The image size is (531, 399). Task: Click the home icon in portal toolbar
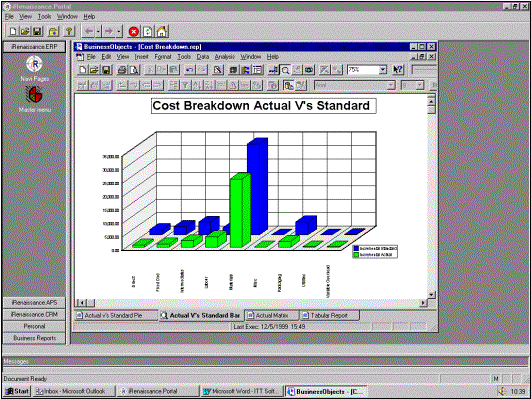point(162,32)
